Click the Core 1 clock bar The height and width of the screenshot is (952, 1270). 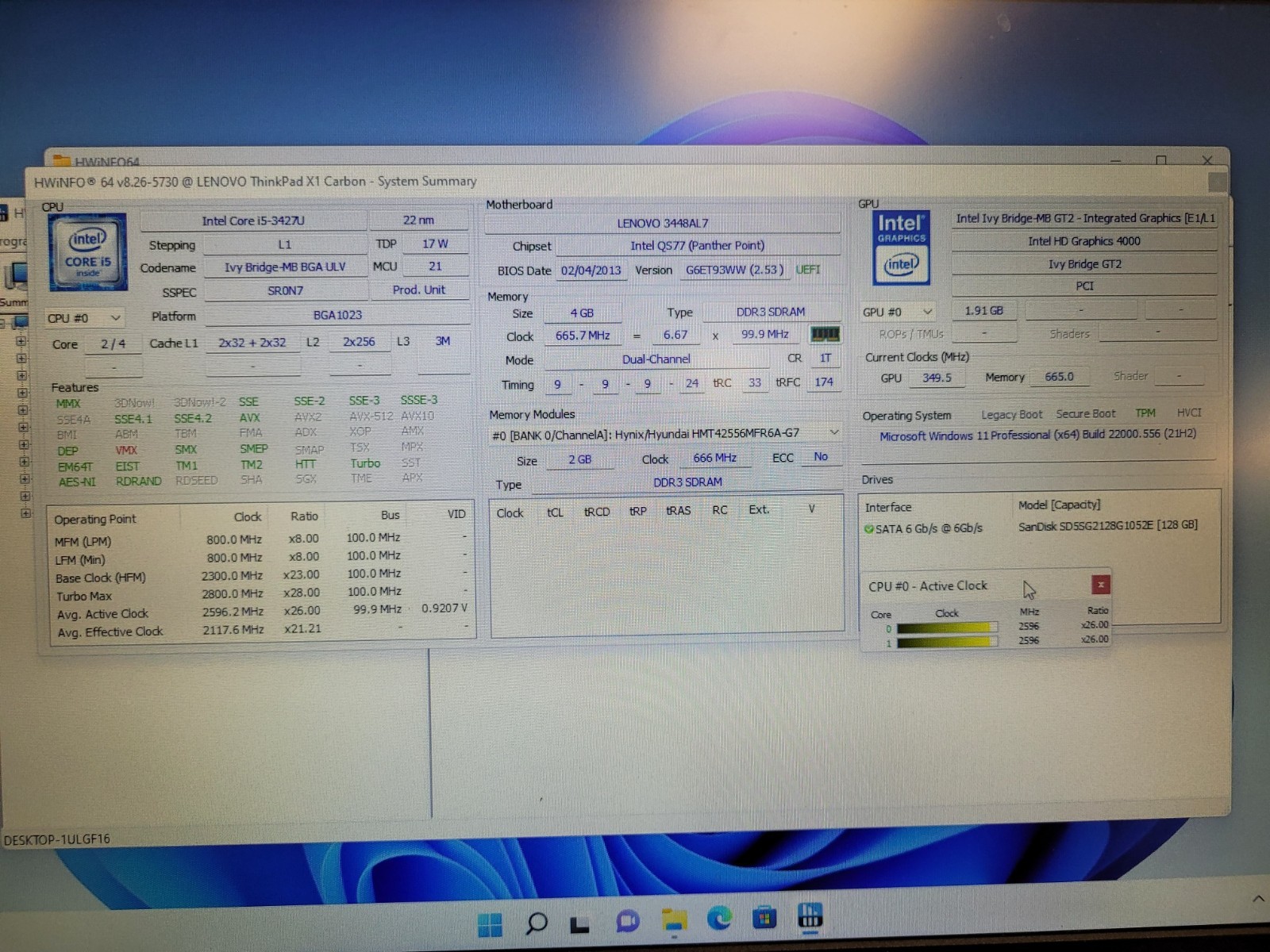pyautogui.click(x=947, y=642)
